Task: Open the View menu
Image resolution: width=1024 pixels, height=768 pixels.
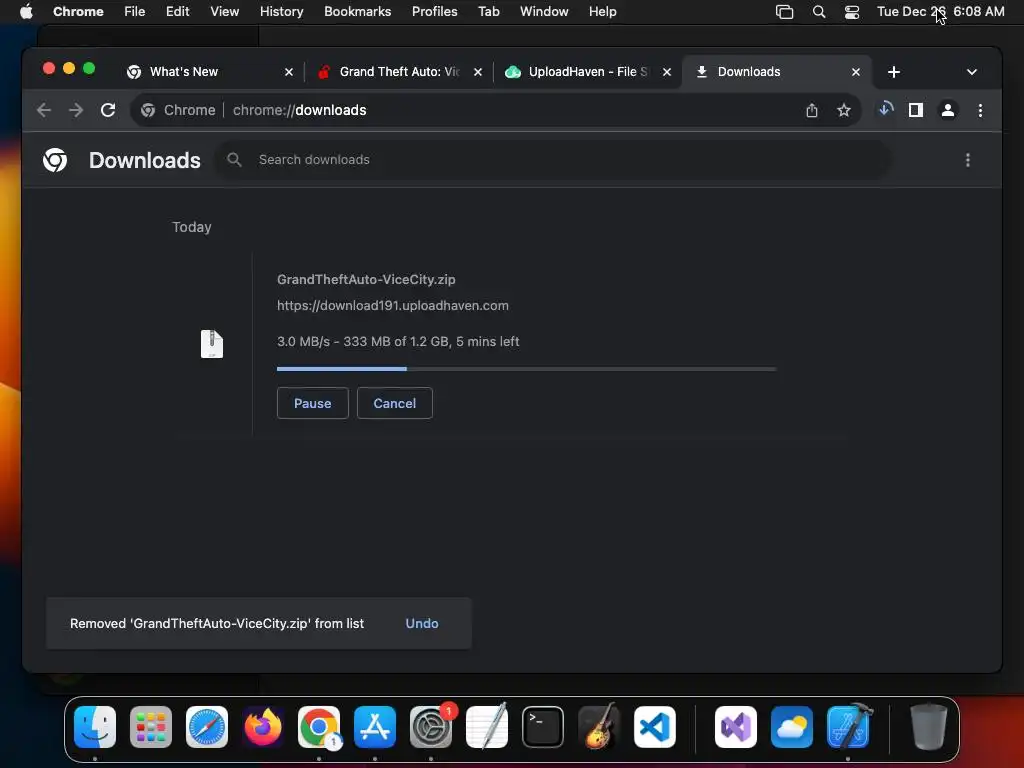Action: click(x=224, y=12)
